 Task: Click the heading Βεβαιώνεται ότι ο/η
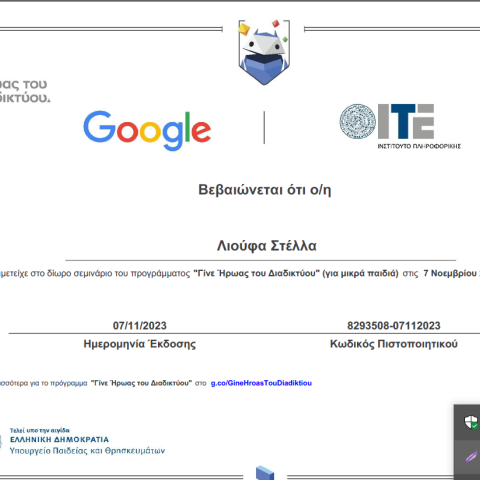[265, 190]
